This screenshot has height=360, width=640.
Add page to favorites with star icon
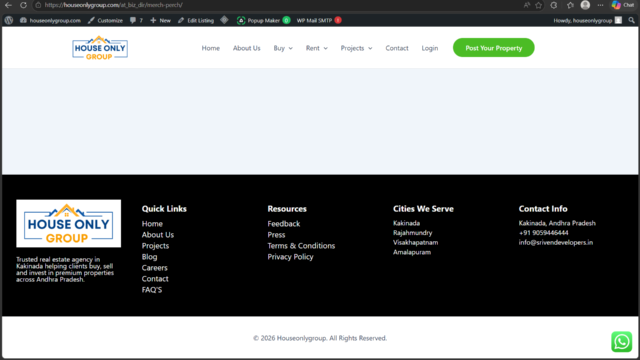539,5
